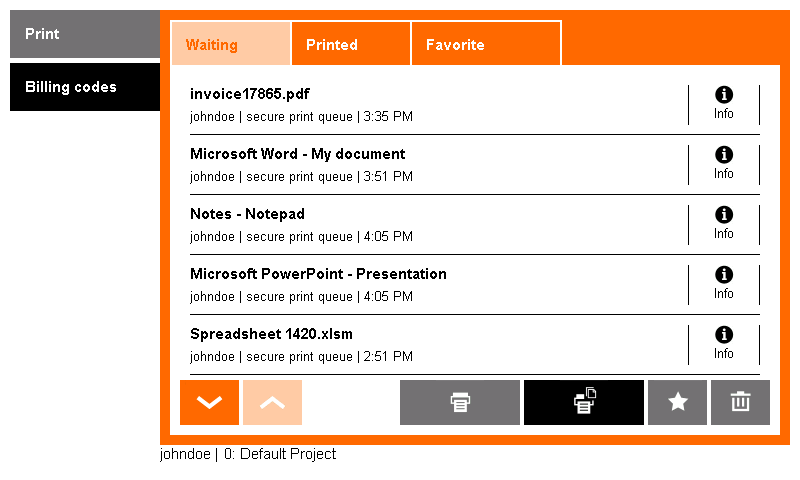Open Info for Microsoft PowerPoint - Presentation
This screenshot has height=480, width=800.
tap(723, 285)
